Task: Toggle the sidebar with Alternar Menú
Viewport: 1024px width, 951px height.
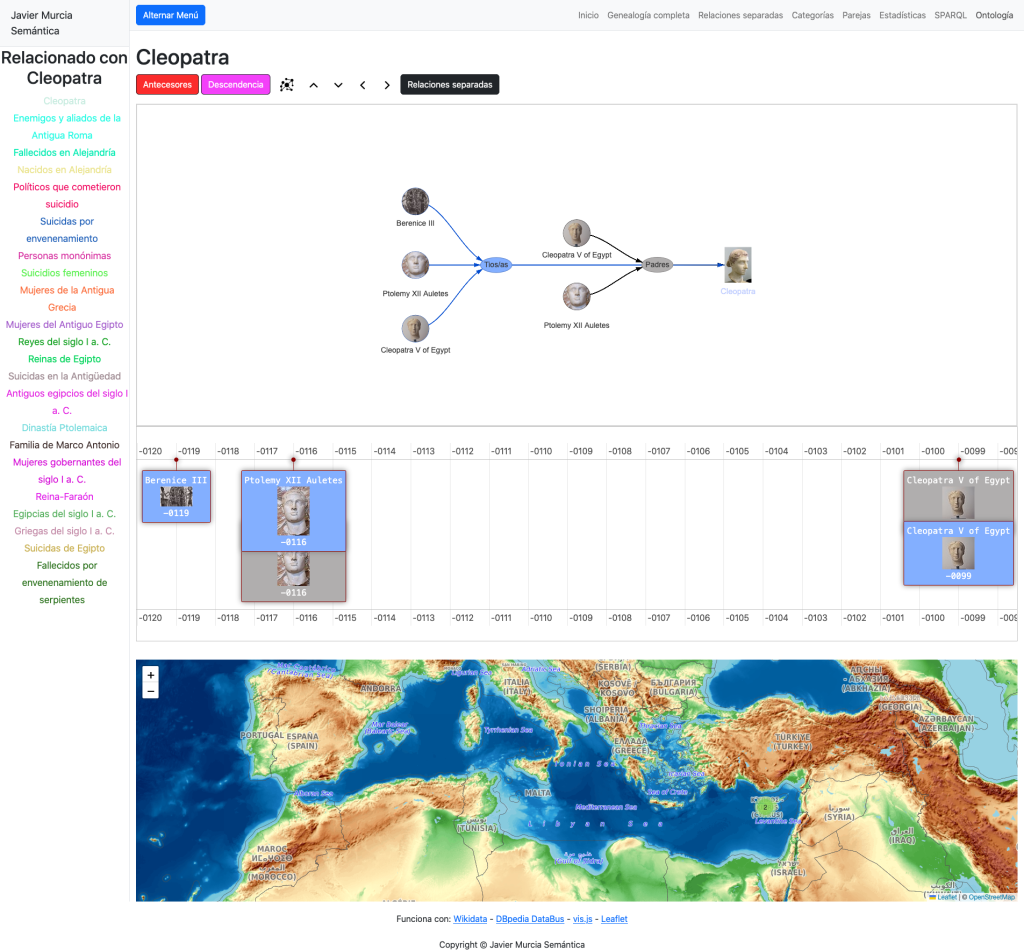Action: [x=170, y=15]
